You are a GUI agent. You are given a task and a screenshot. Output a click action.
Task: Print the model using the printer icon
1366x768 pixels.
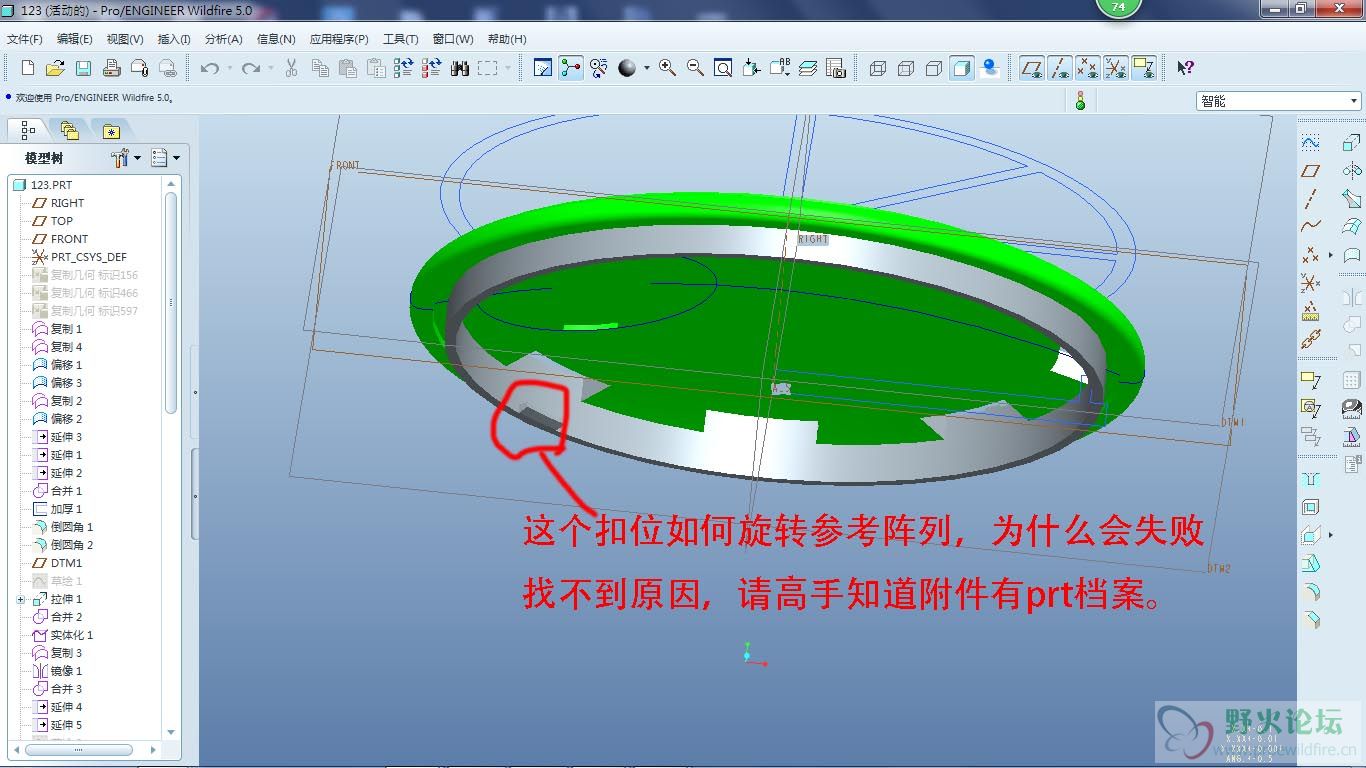coord(112,68)
